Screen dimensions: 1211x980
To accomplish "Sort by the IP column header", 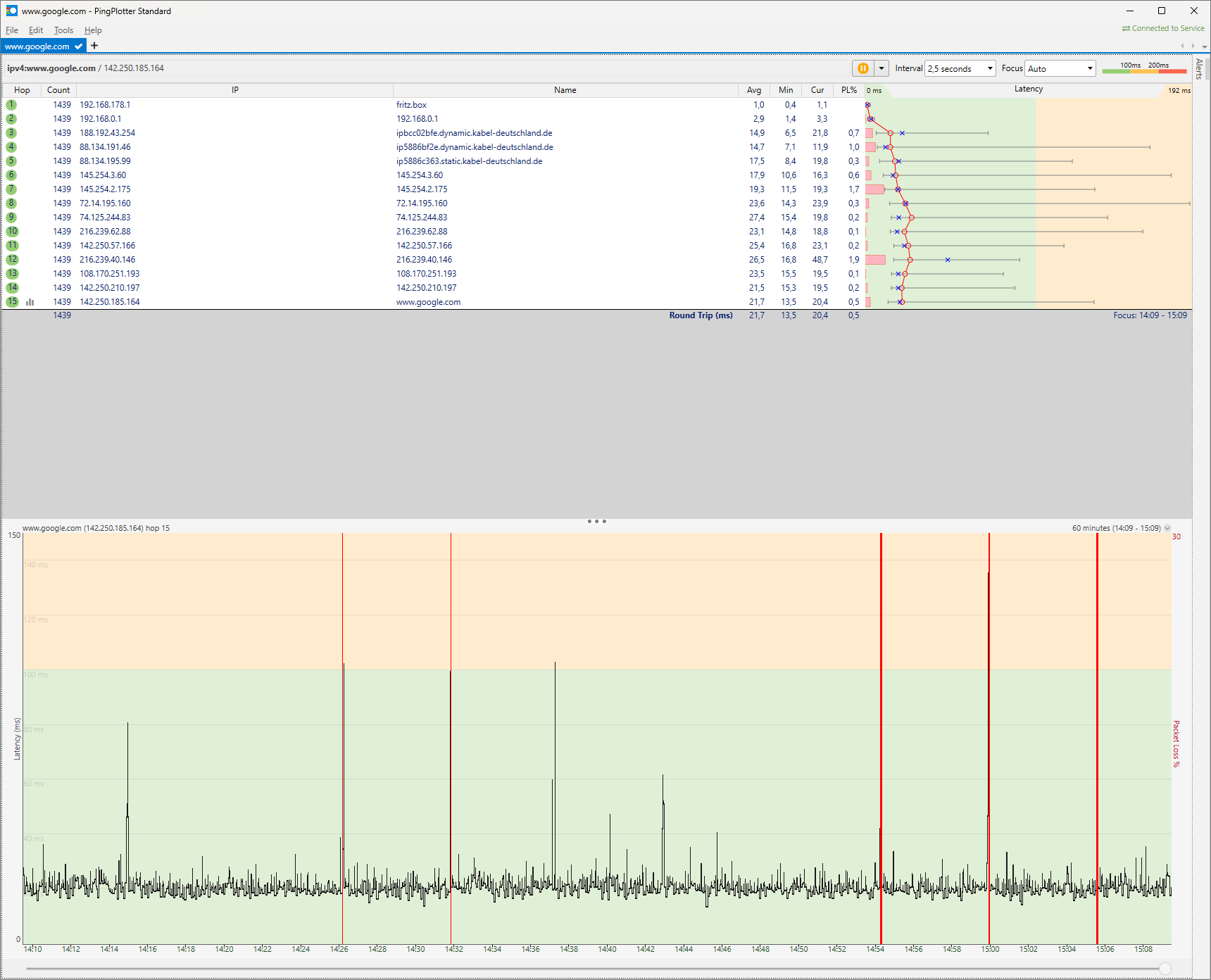I will tap(235, 90).
